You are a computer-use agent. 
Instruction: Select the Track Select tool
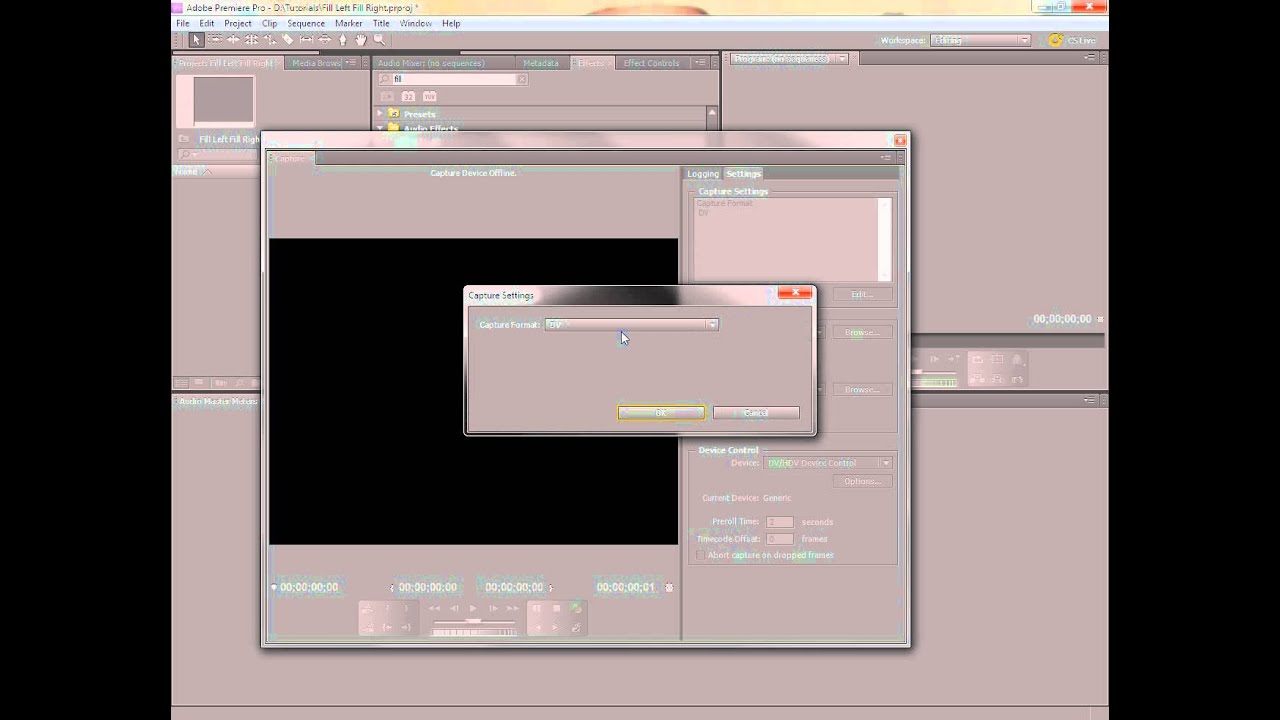pos(215,40)
